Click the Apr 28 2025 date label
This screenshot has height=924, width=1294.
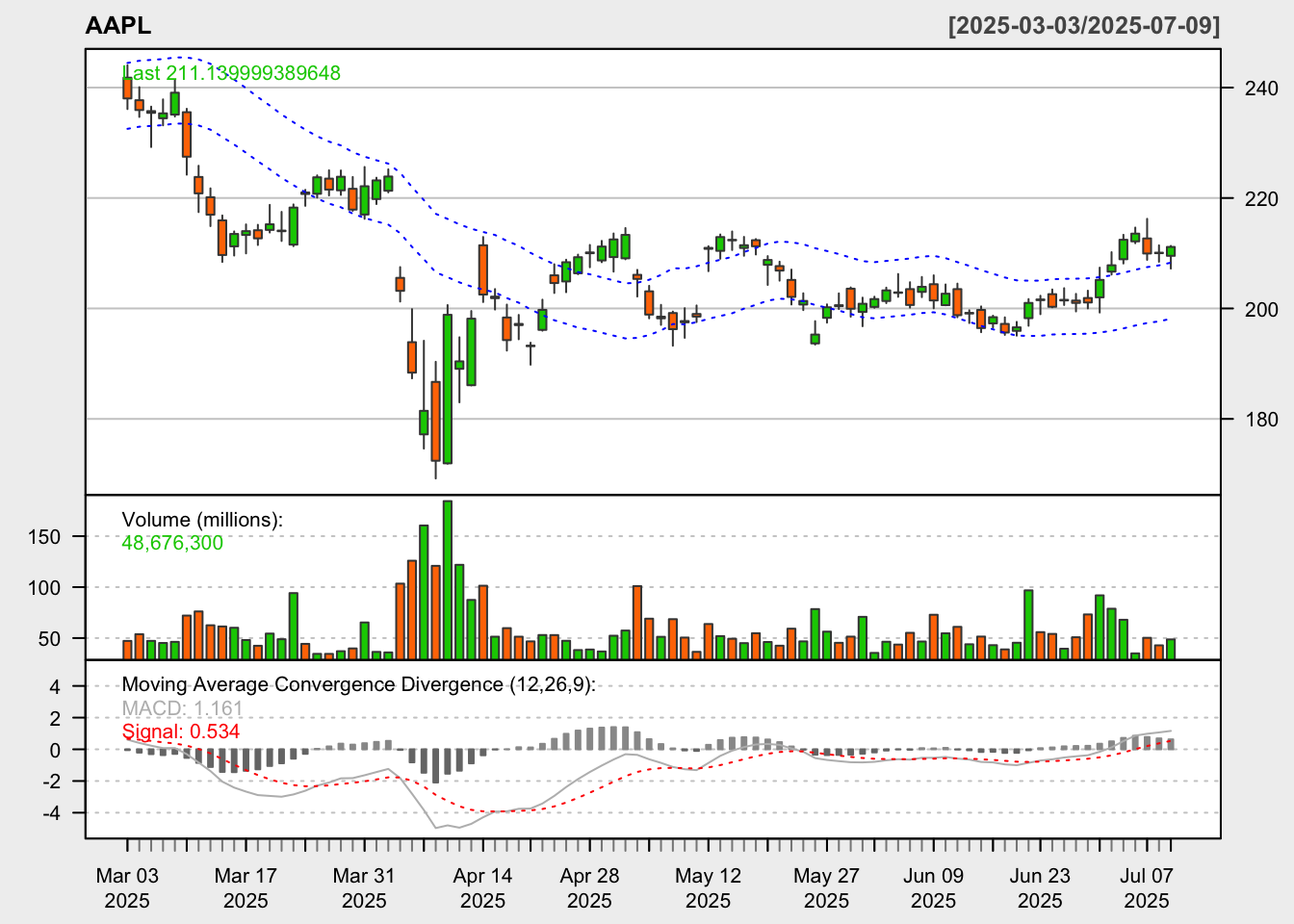point(589,888)
